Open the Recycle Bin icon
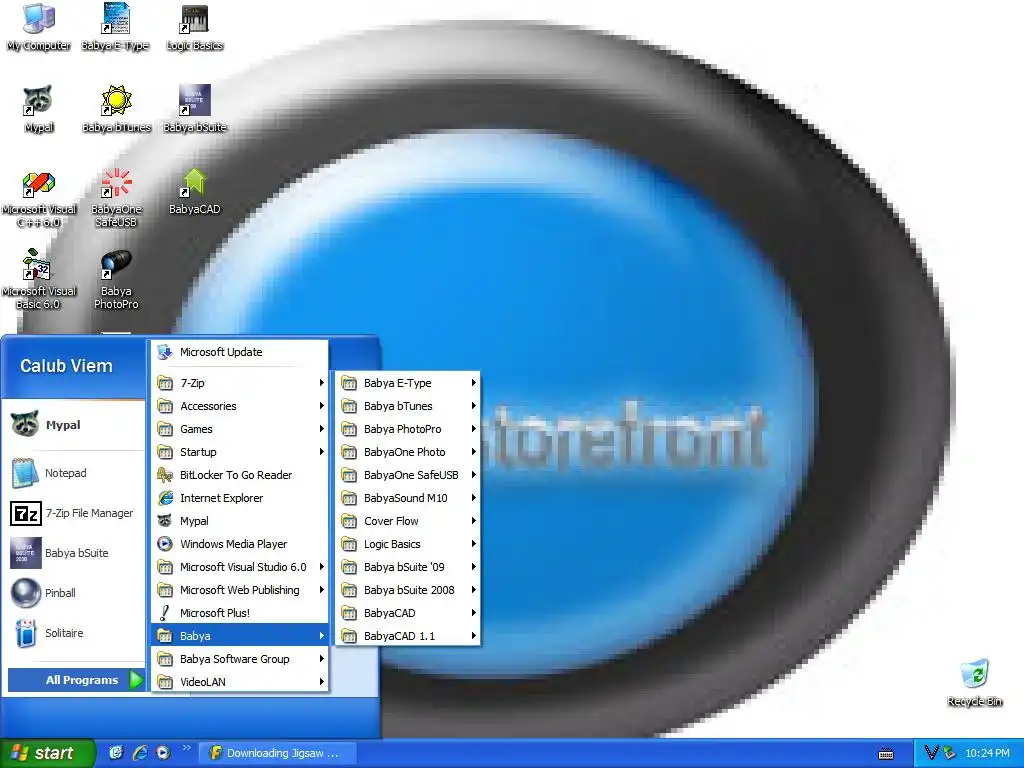 [974, 683]
